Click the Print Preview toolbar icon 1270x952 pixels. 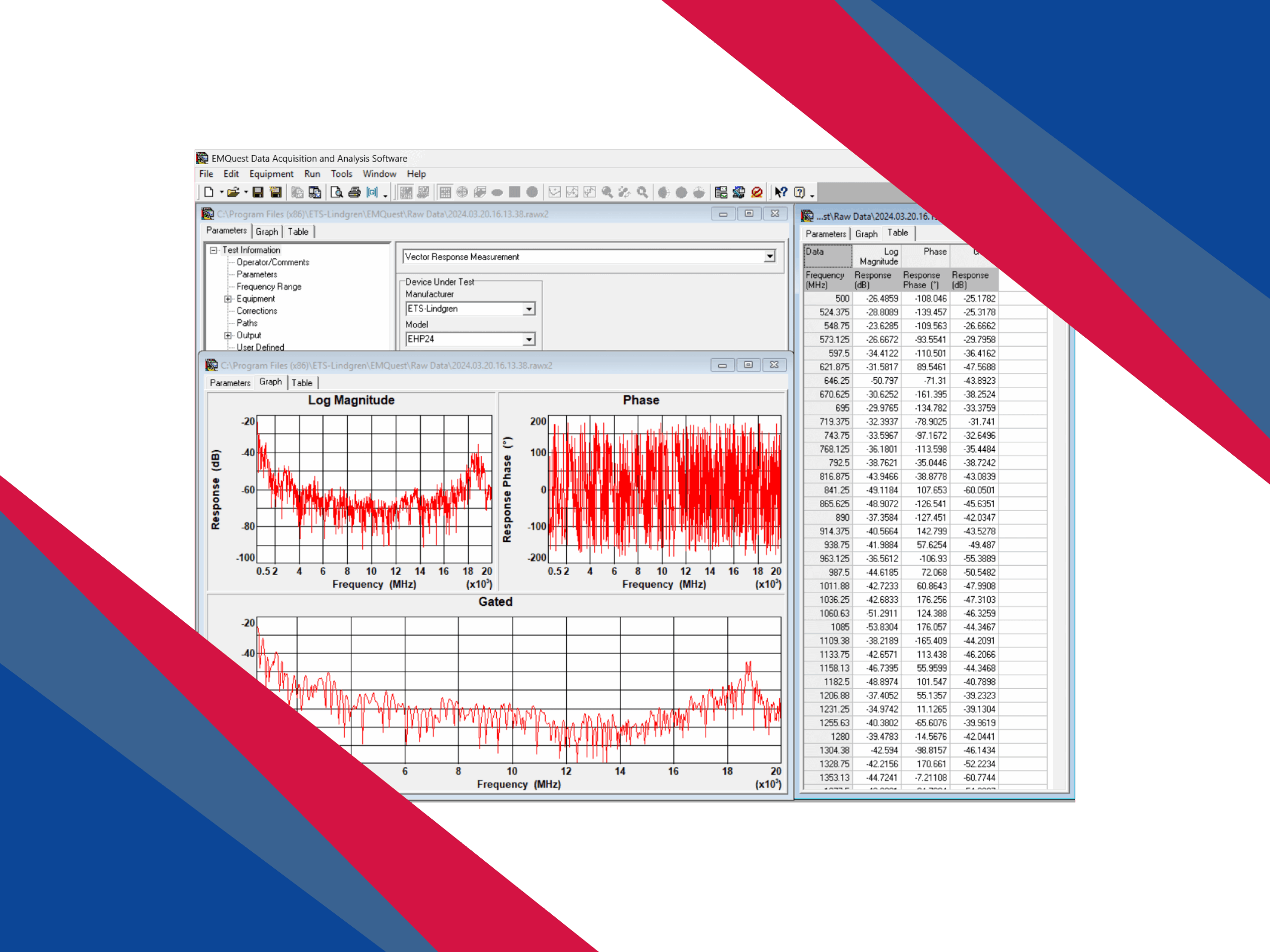337,192
